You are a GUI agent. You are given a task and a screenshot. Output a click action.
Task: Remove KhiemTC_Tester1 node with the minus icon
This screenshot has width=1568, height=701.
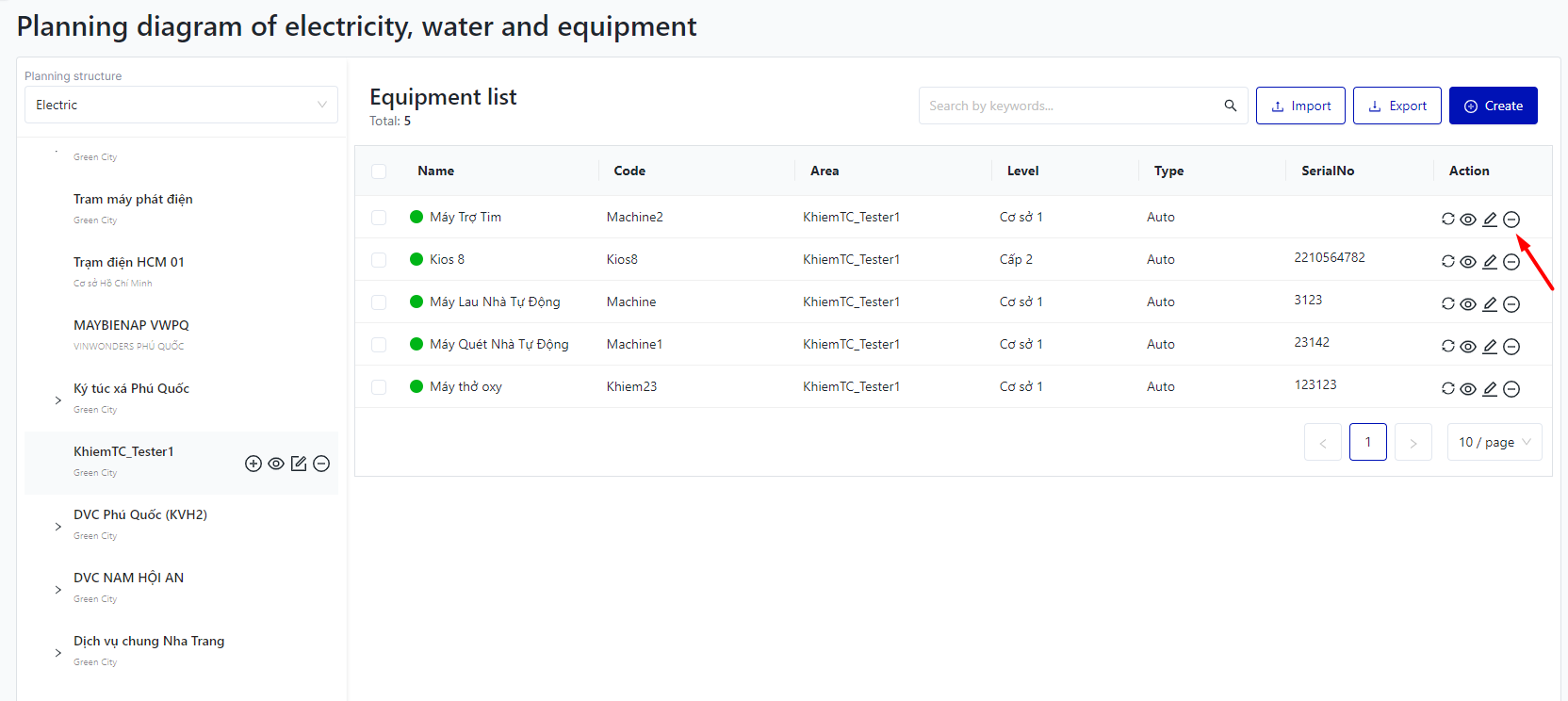click(x=321, y=464)
